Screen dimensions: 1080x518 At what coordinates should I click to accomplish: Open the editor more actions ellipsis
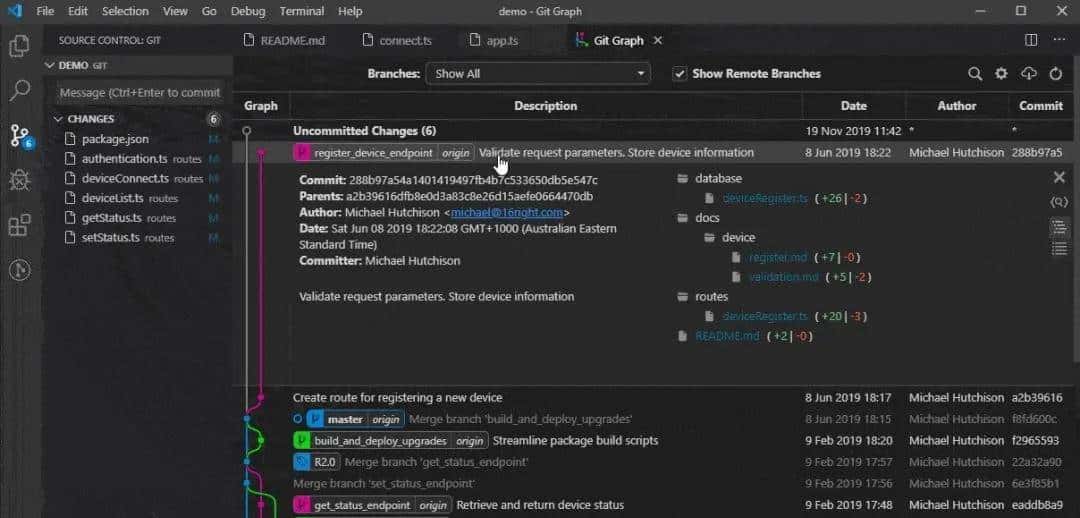[x=1059, y=40]
